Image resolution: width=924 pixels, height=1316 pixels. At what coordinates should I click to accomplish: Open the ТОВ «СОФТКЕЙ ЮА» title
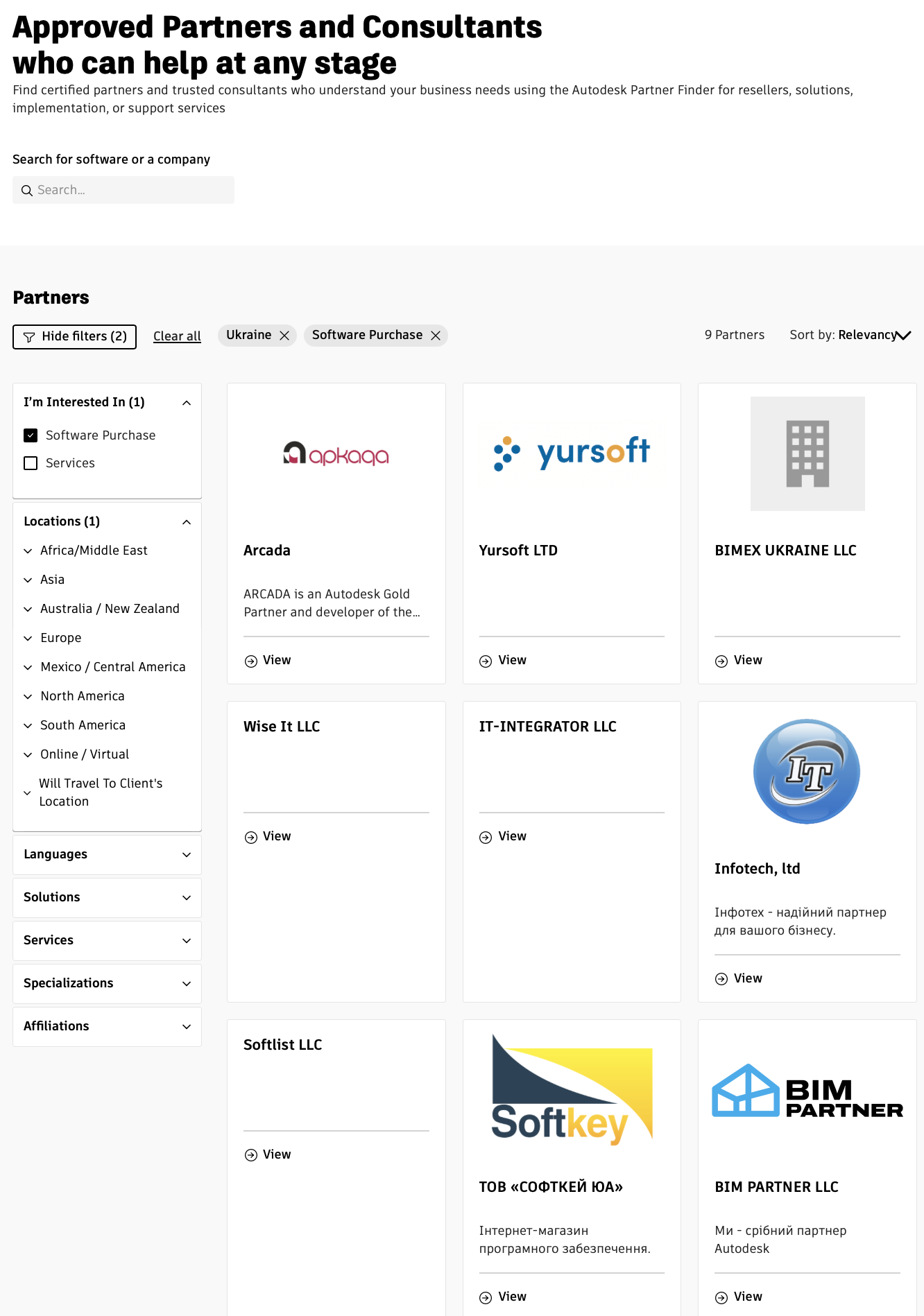[551, 1187]
